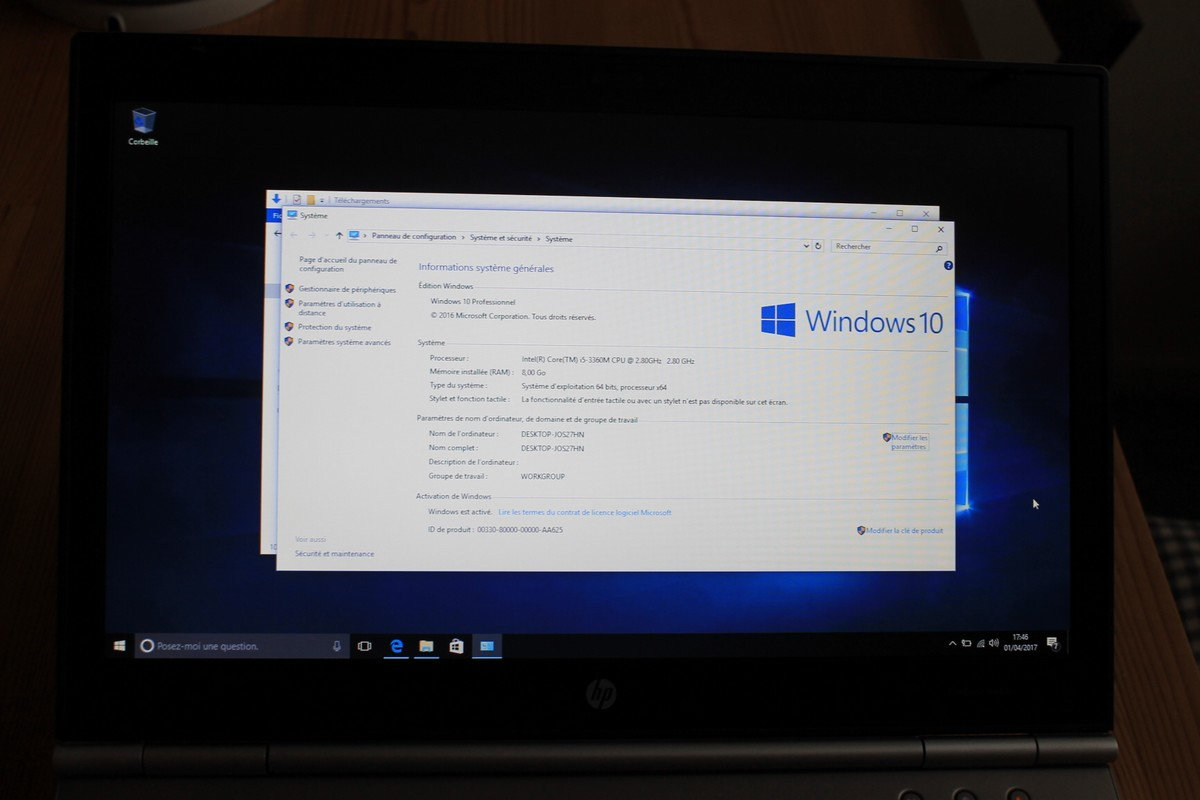Click the computer icon in address bar
The width and height of the screenshot is (1200, 800).
(x=354, y=236)
